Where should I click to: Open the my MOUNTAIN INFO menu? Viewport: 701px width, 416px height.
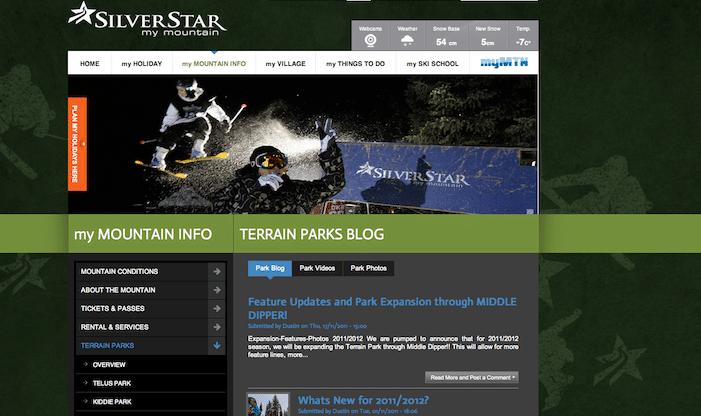(214, 63)
